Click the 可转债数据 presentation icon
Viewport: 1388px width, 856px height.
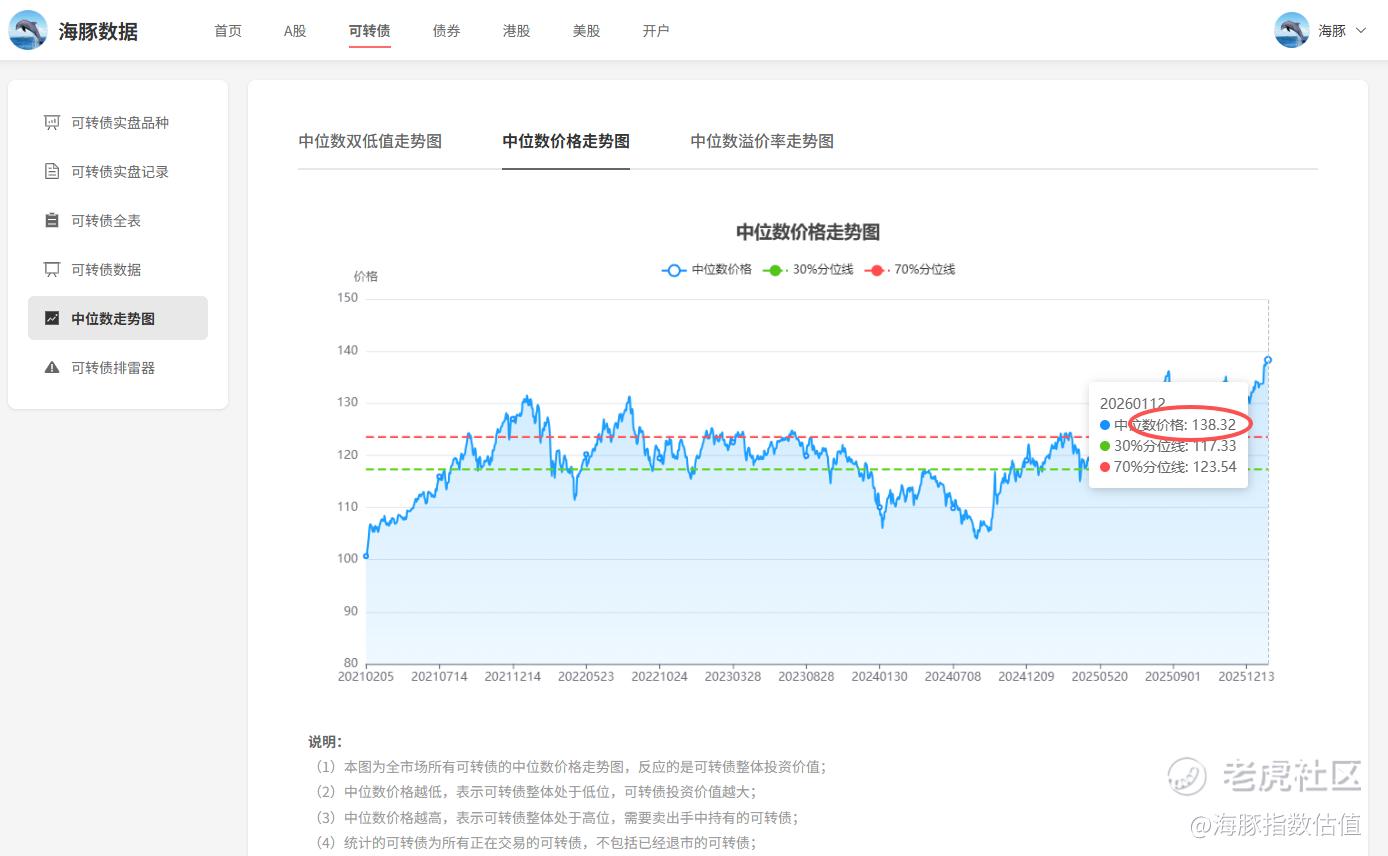tap(52, 270)
